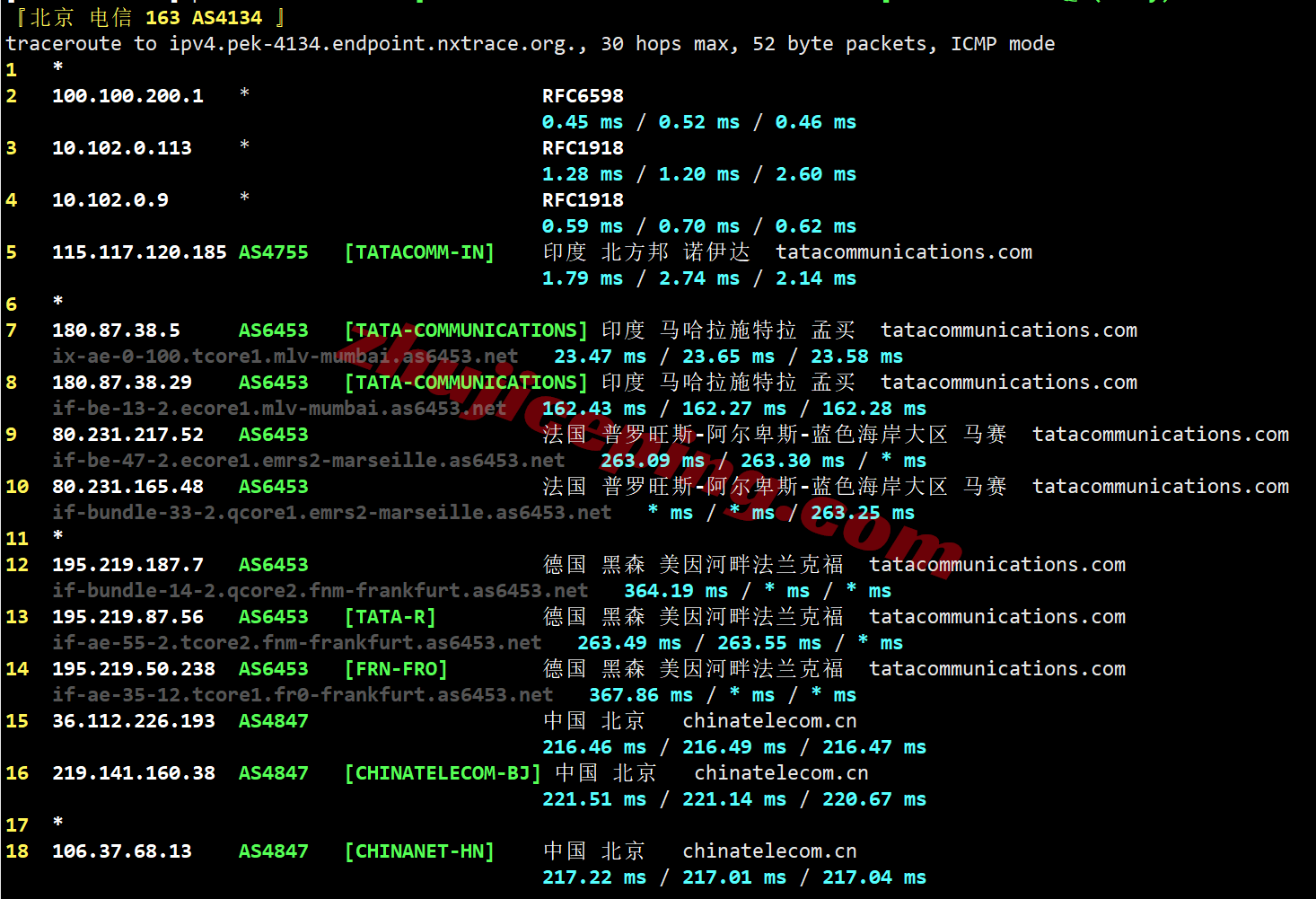Select the 163 AS4134 header text
The width and height of the screenshot is (1316, 899).
point(204,18)
